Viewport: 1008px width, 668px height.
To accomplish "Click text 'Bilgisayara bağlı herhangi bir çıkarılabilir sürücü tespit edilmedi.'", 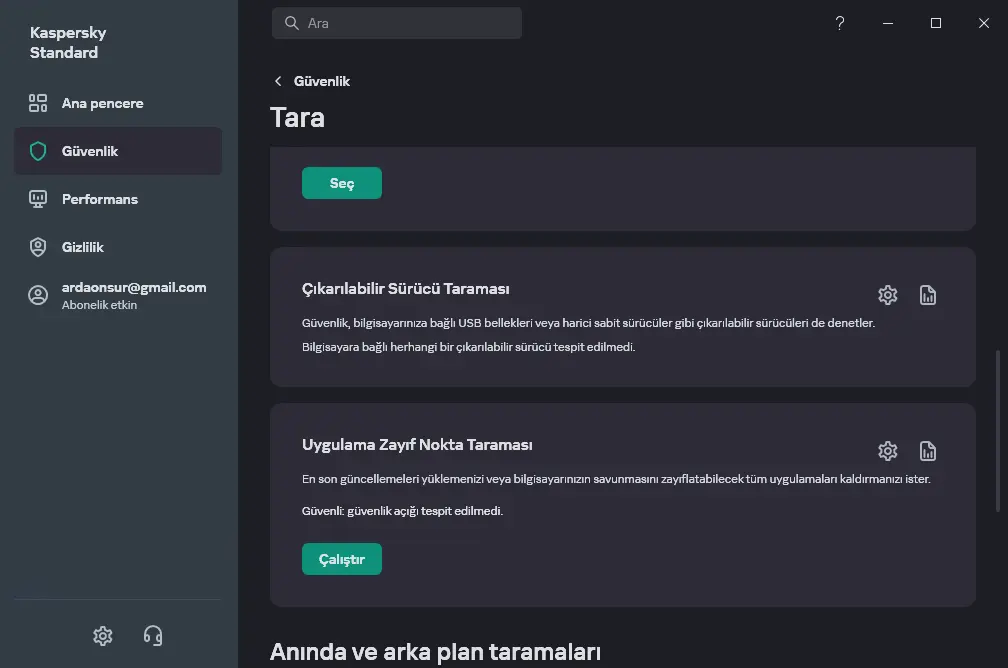I will coord(469,347).
